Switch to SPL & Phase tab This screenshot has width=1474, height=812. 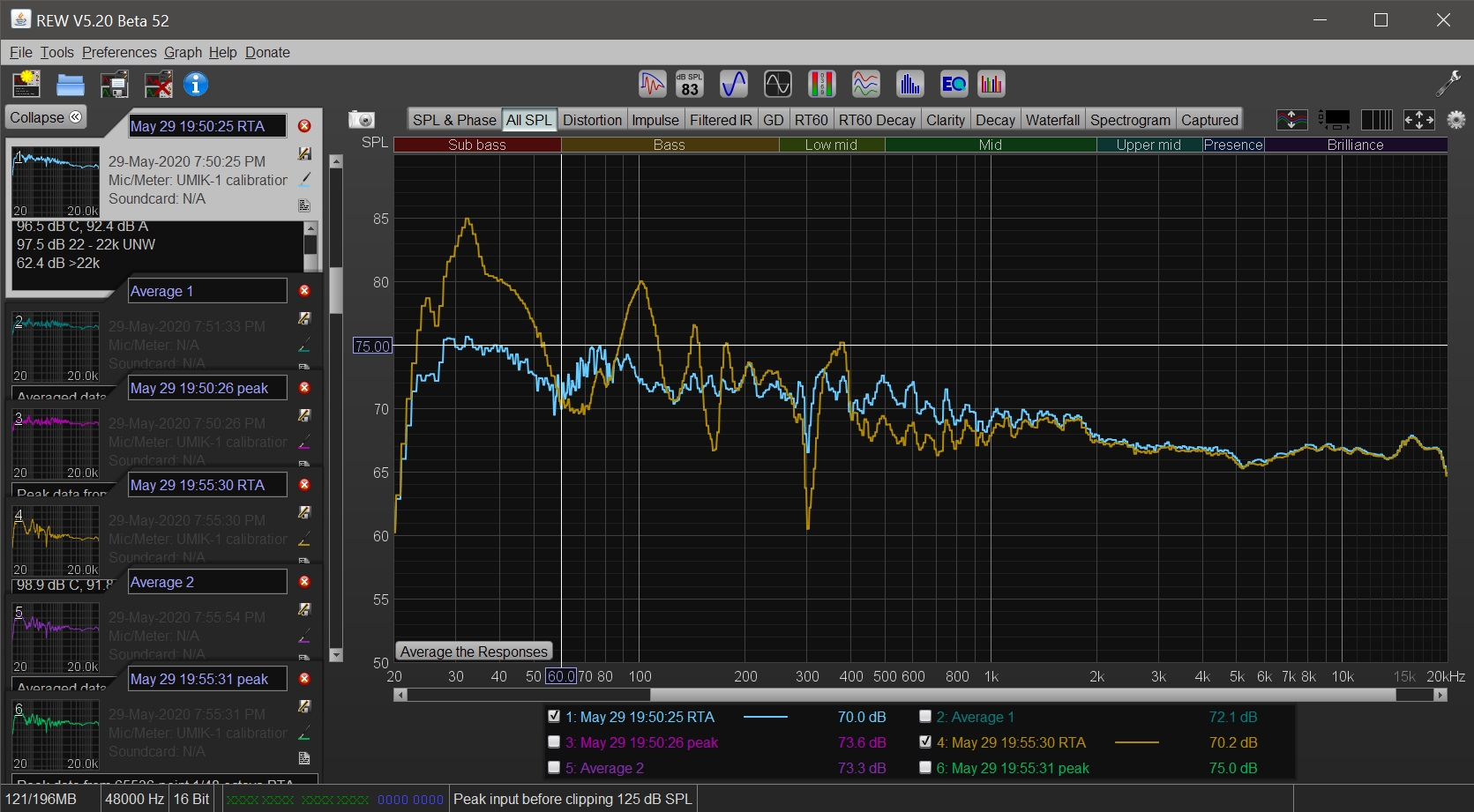coord(454,120)
